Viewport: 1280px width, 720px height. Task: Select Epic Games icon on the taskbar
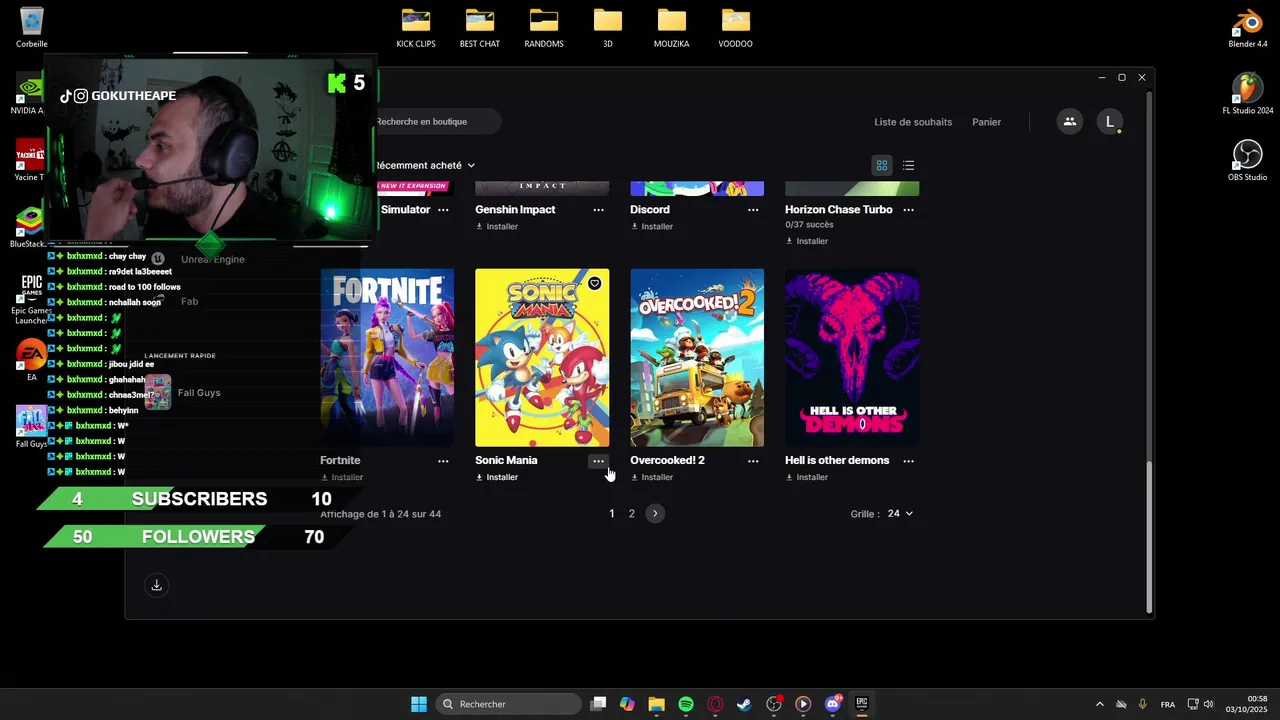tap(862, 704)
